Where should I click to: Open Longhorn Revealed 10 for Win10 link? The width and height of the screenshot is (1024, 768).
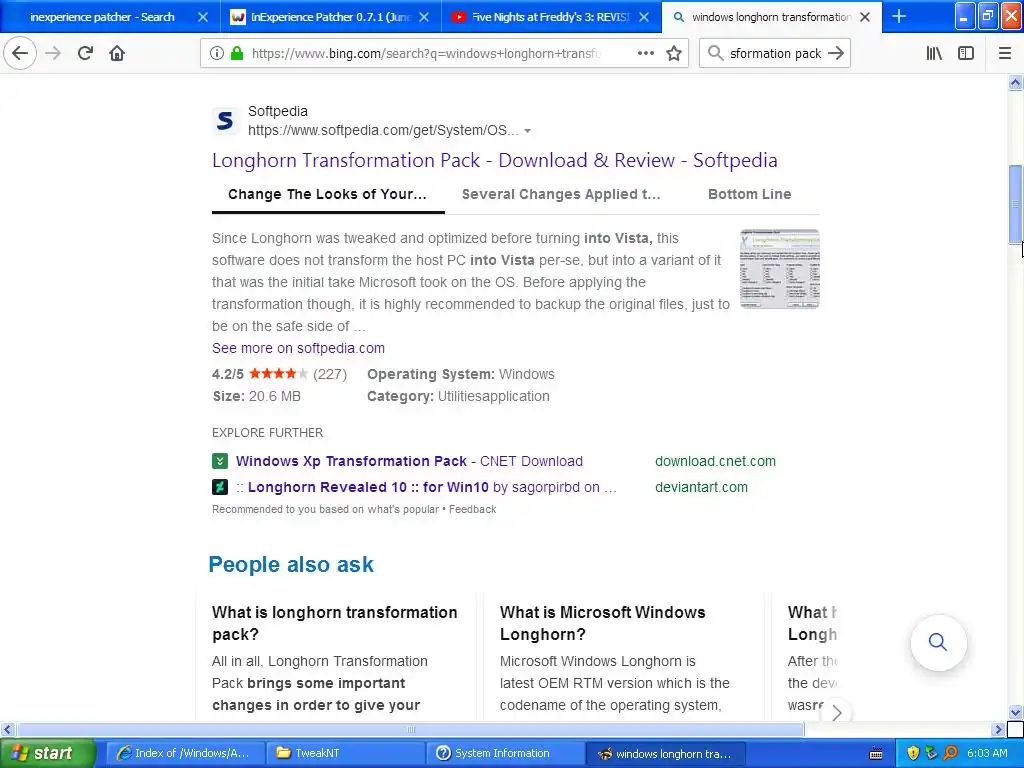pyautogui.click(x=426, y=487)
